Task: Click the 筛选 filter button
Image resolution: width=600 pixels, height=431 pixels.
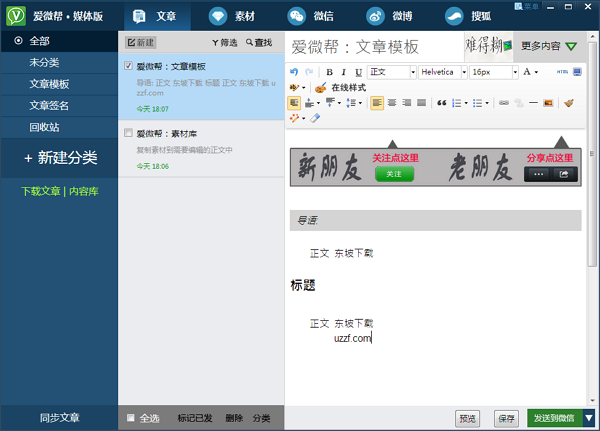Action: point(225,42)
